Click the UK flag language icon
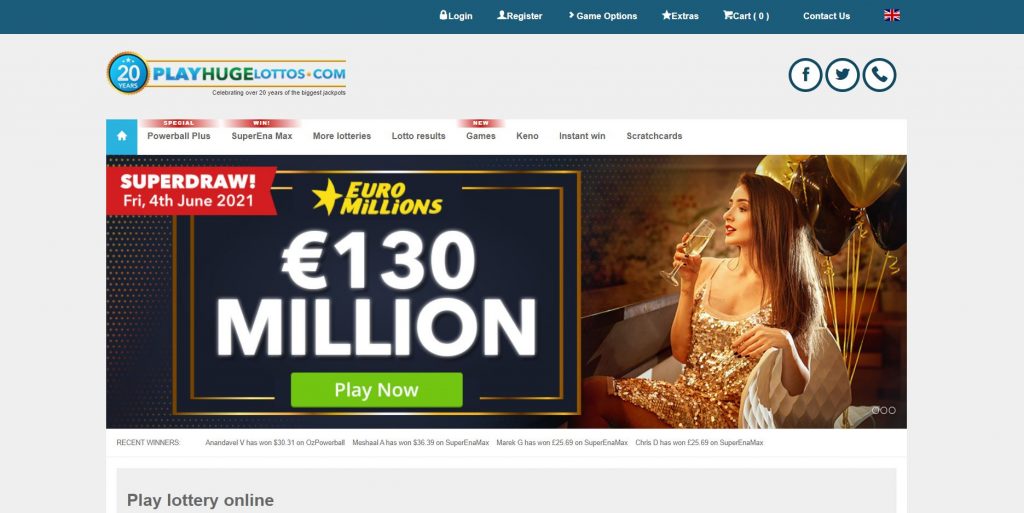1024x513 pixels. pyautogui.click(x=891, y=16)
